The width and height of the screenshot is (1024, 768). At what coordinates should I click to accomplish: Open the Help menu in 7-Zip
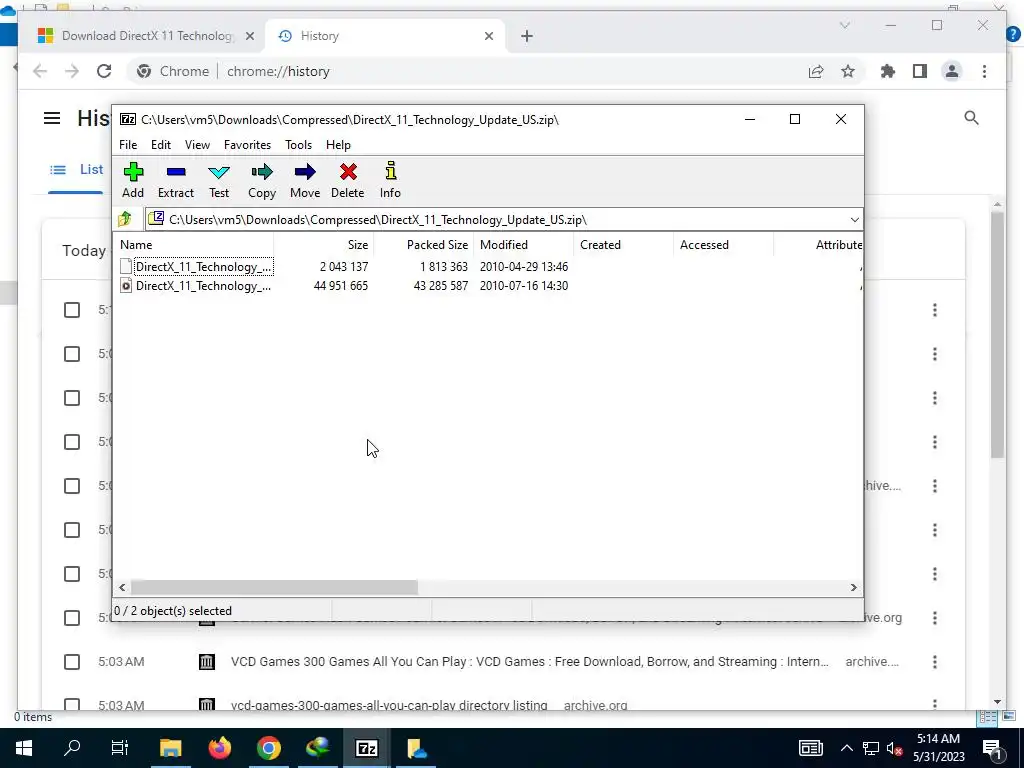click(x=338, y=145)
